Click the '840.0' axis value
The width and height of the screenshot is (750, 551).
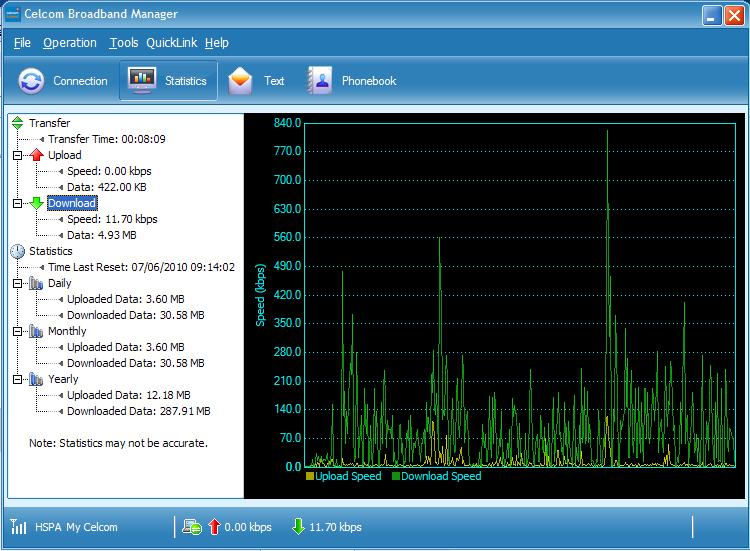pos(287,123)
